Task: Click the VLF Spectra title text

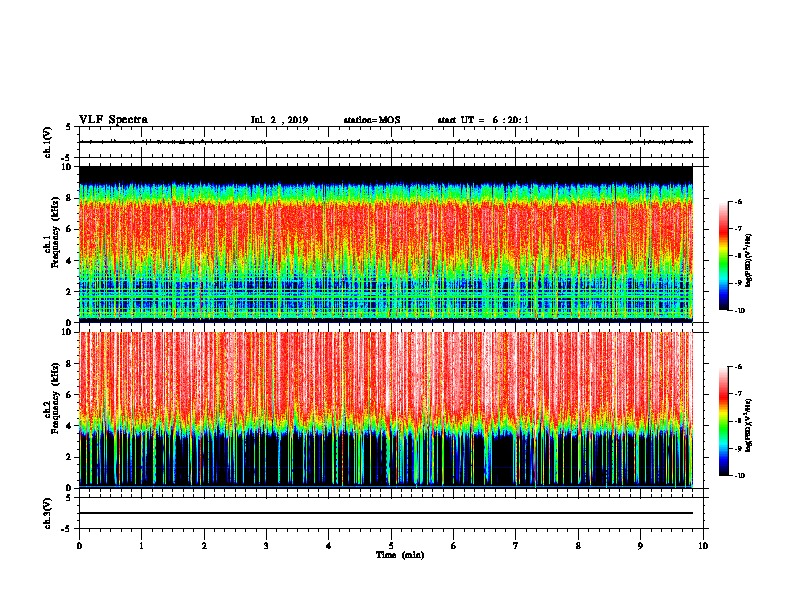Action: coord(113,120)
